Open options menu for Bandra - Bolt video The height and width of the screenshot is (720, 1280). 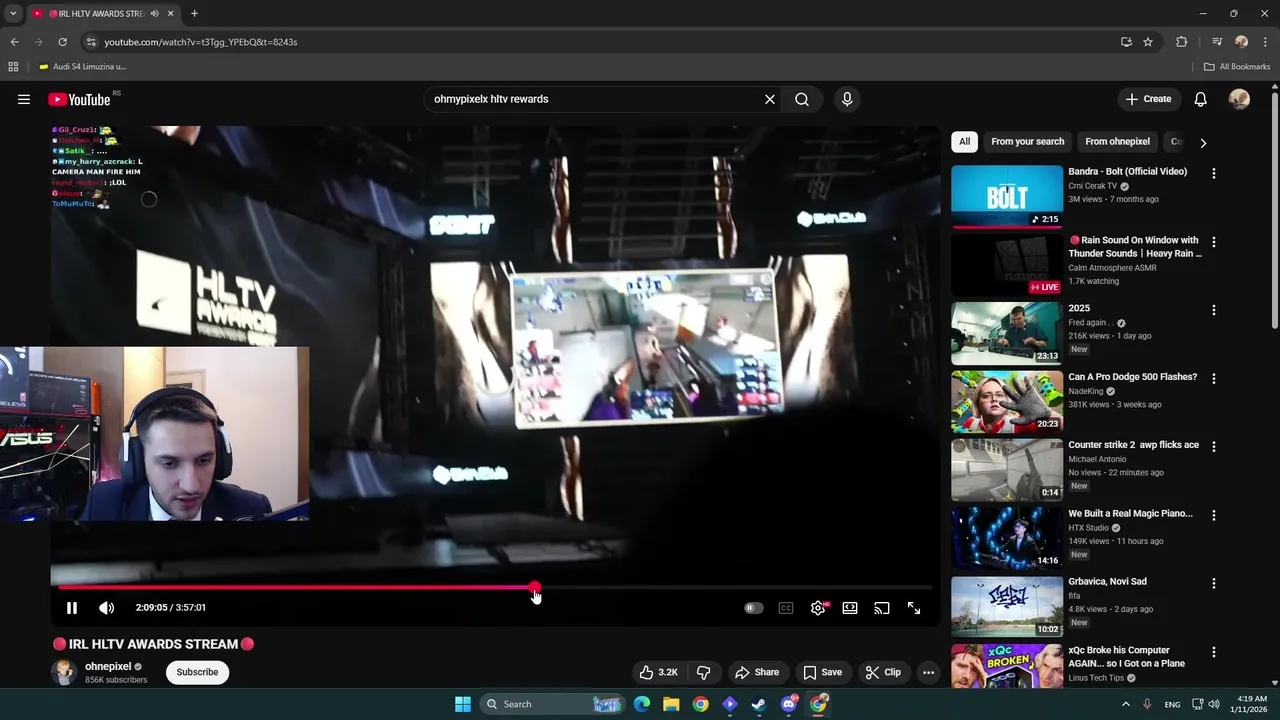[1214, 174]
